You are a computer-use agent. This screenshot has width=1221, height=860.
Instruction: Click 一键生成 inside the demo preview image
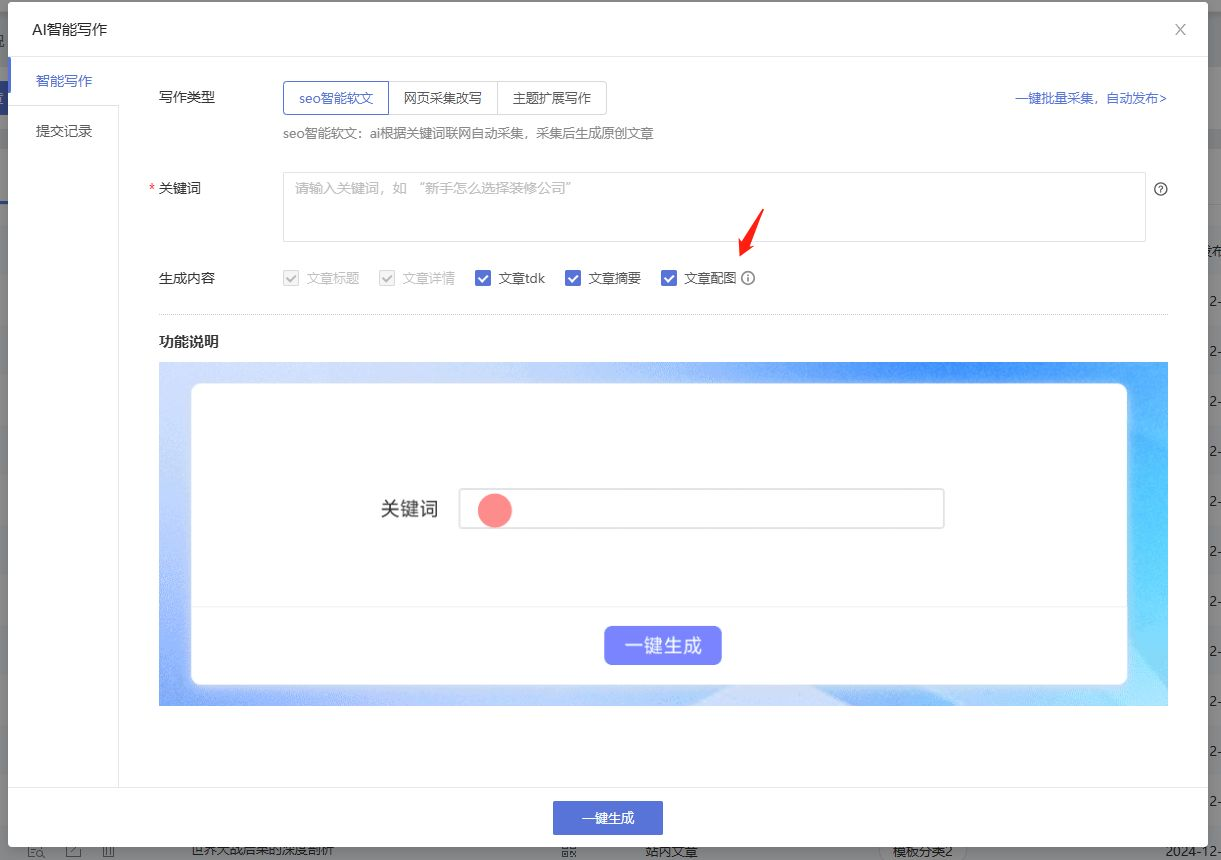pos(662,646)
